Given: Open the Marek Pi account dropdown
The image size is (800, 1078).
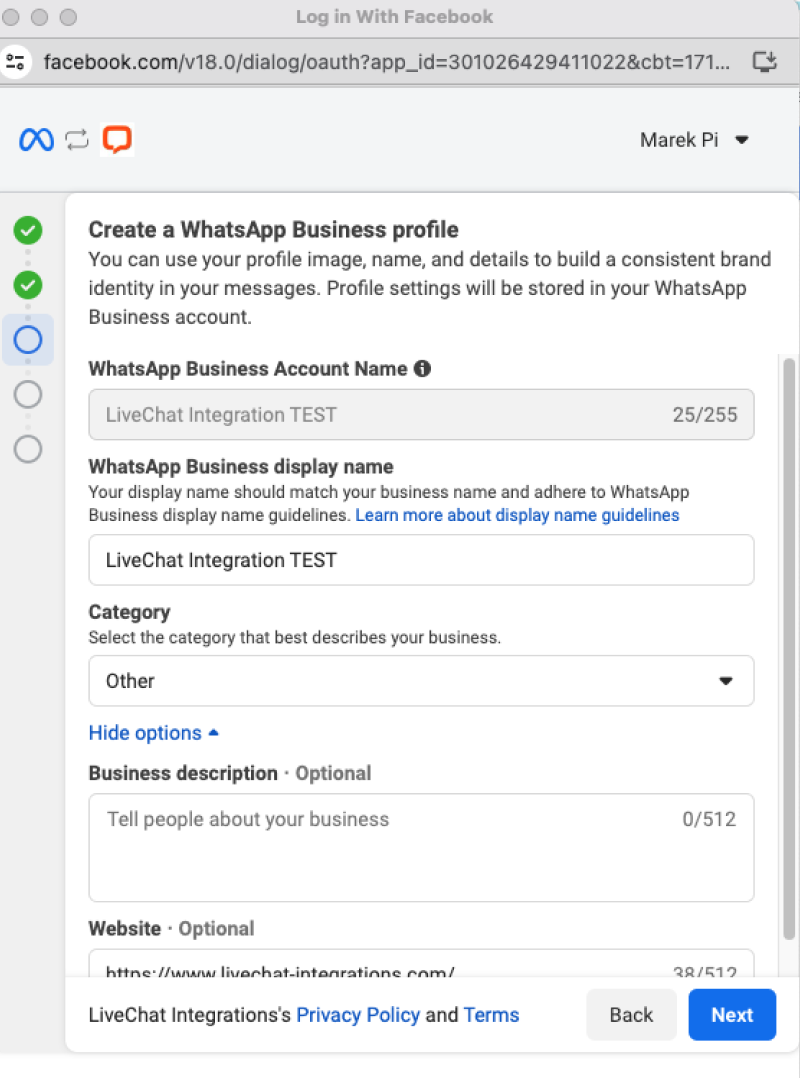Looking at the screenshot, I should pyautogui.click(x=694, y=140).
